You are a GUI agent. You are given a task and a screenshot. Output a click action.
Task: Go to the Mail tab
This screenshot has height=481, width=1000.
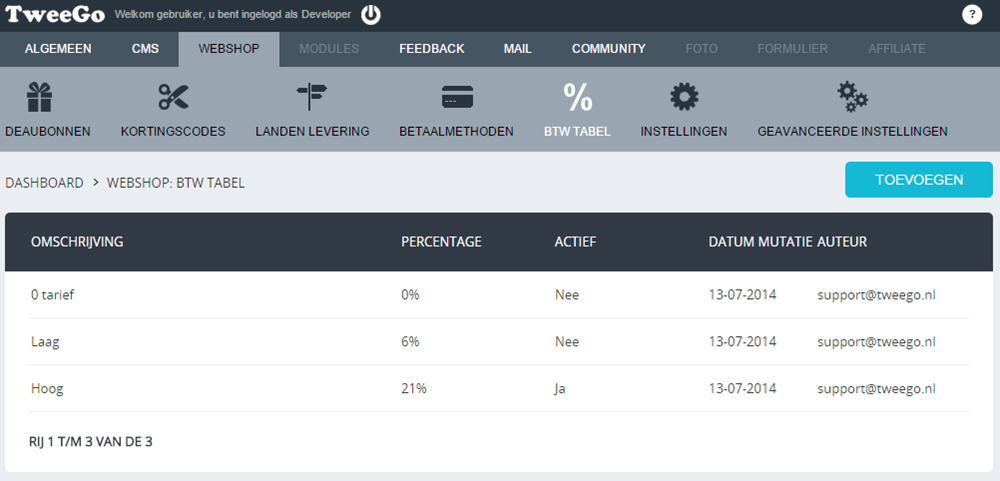518,49
